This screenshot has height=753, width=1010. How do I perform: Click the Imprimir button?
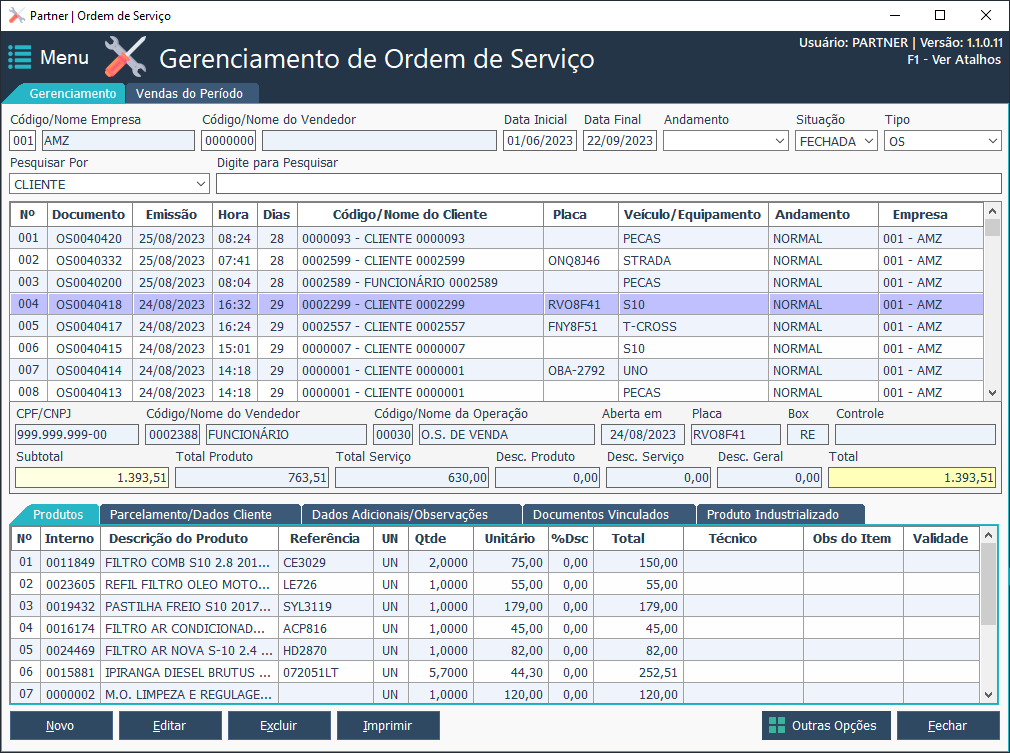(389, 726)
